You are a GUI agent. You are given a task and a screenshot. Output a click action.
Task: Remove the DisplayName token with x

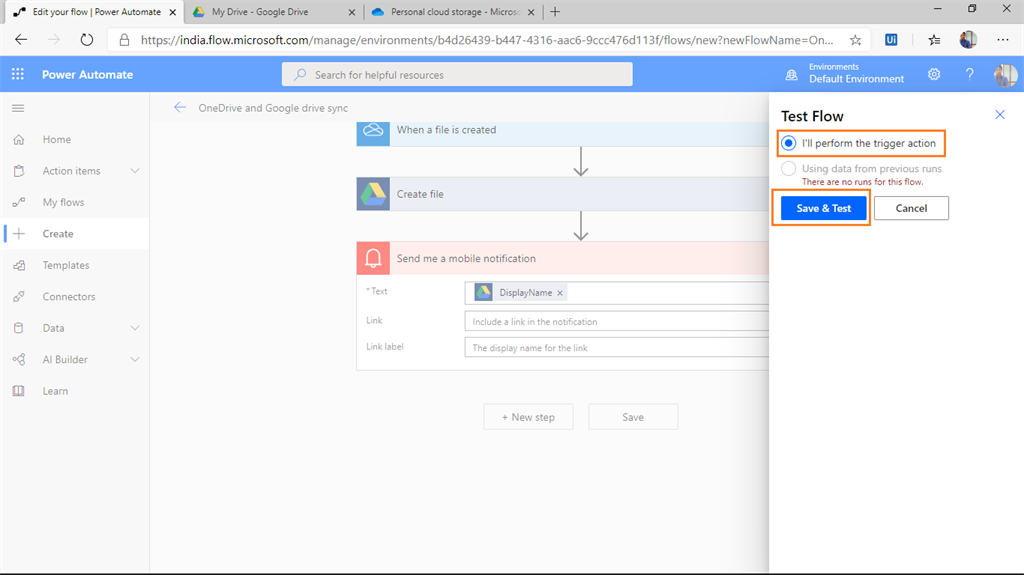[560, 293]
